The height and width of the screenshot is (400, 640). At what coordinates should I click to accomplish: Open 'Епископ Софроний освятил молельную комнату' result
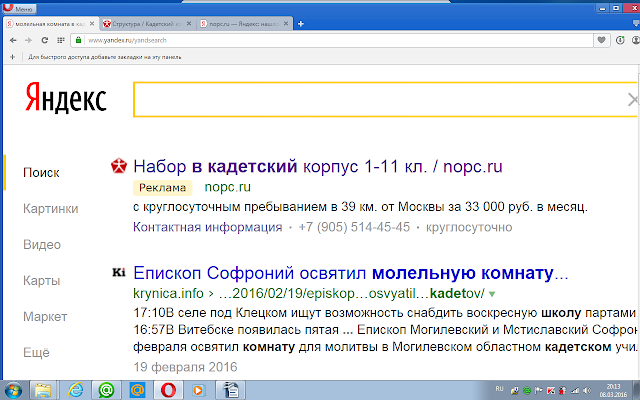(x=351, y=273)
